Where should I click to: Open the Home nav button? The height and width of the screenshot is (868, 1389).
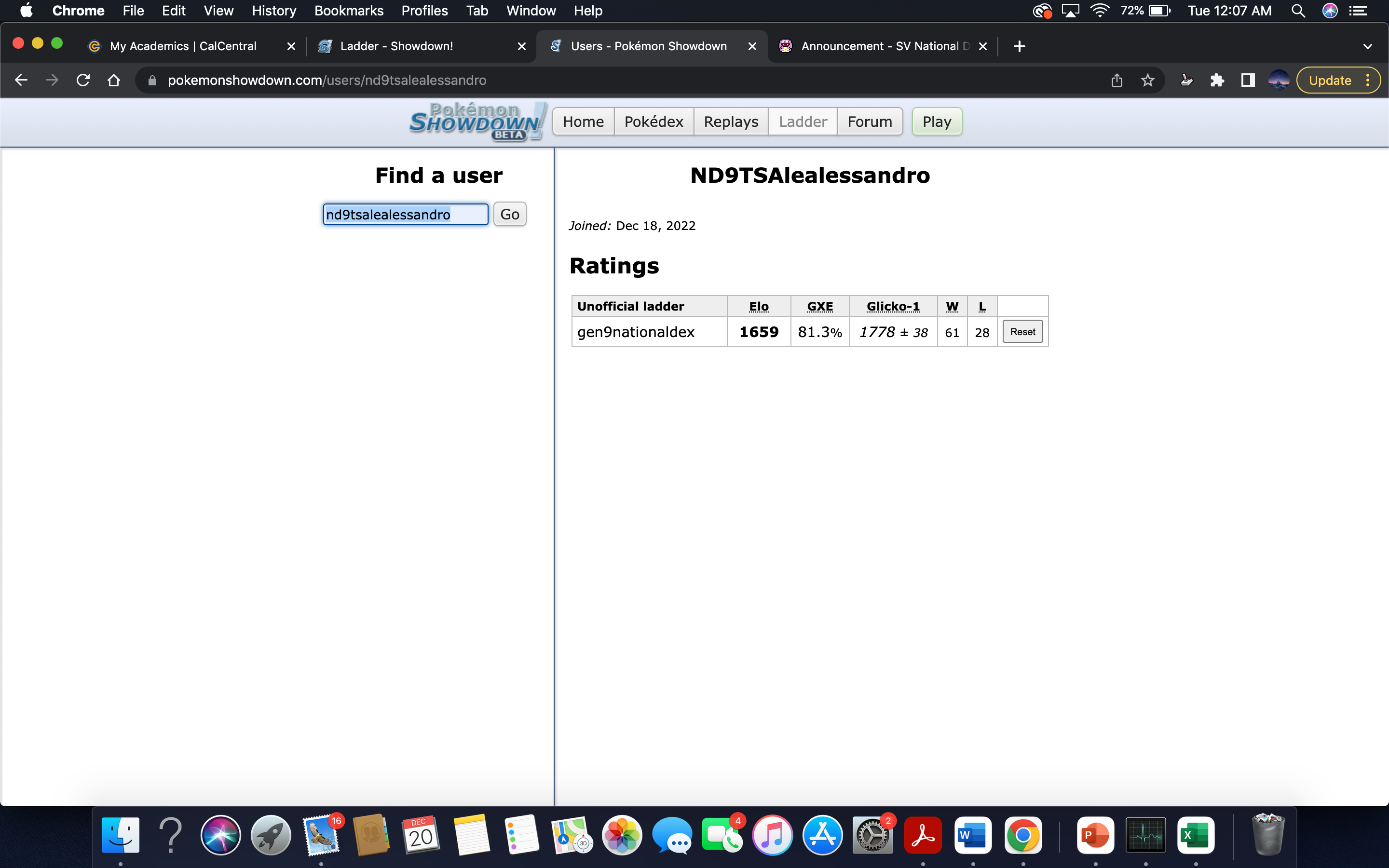coord(583,122)
